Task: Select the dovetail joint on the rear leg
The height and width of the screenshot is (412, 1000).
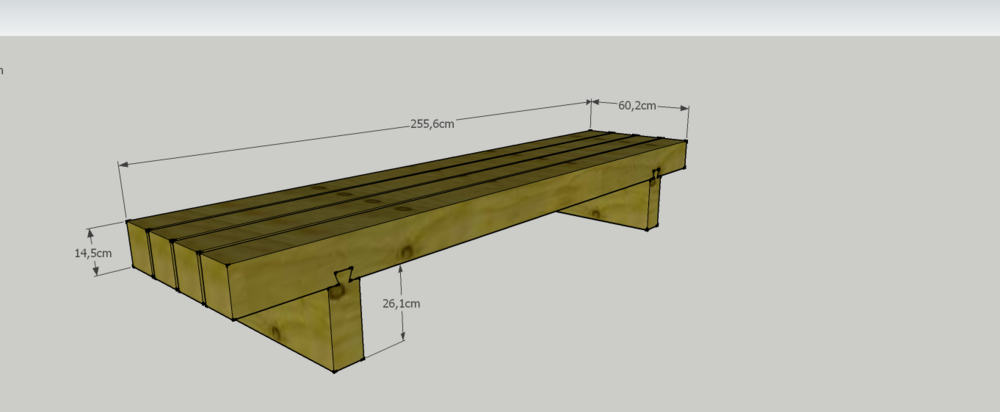Action: click(x=656, y=177)
